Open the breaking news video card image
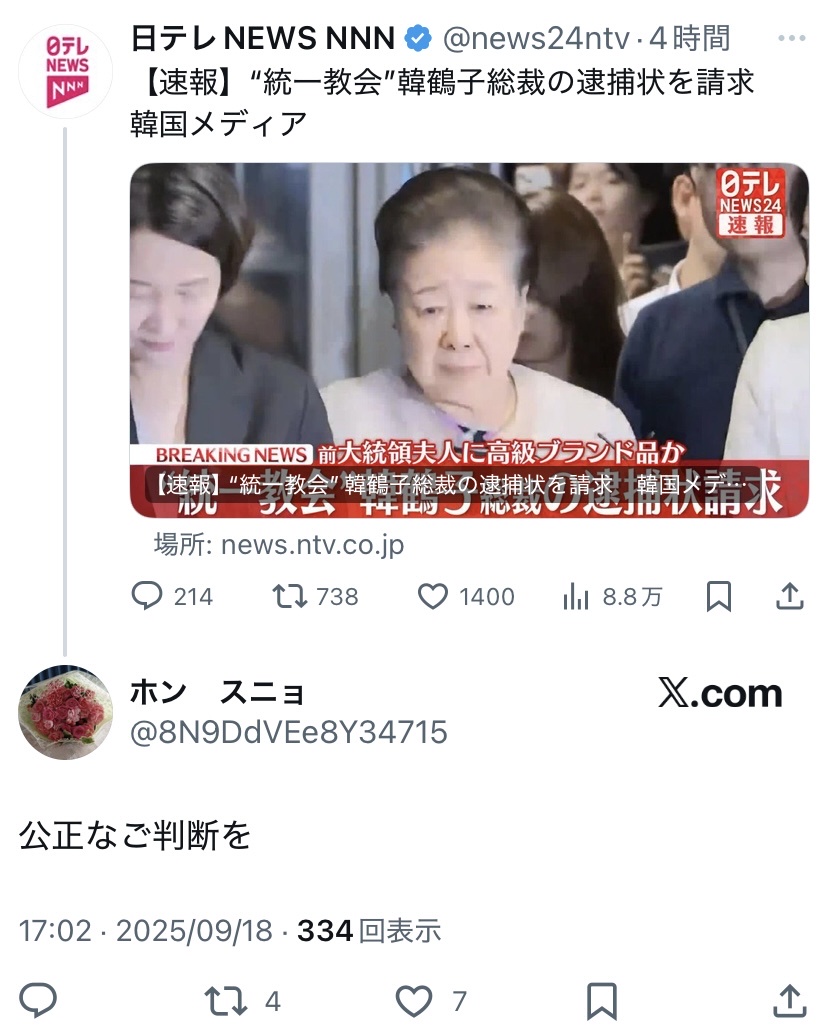This screenshot has width=828, height=1032. [x=469, y=340]
